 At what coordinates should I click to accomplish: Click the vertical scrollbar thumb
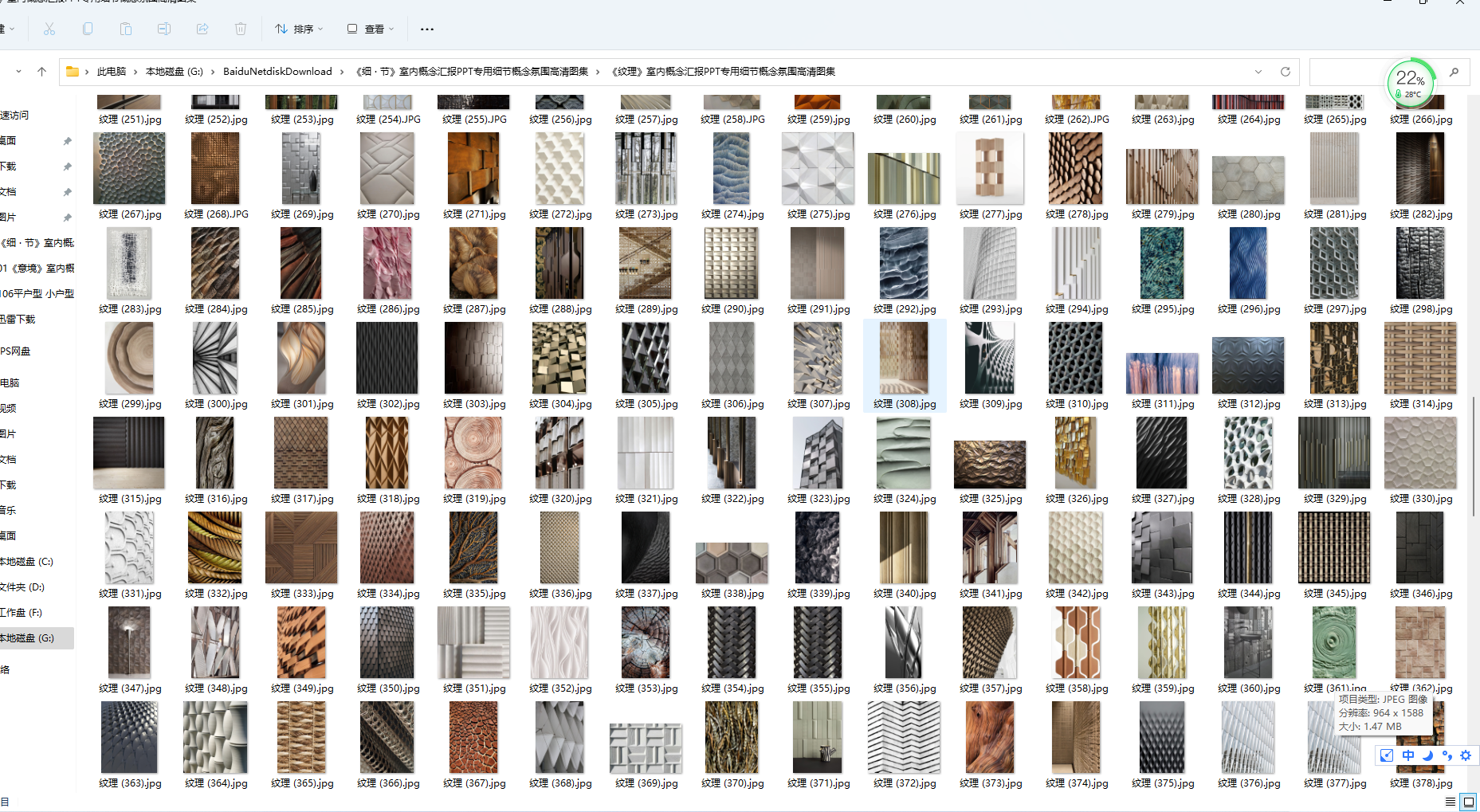click(x=1474, y=456)
